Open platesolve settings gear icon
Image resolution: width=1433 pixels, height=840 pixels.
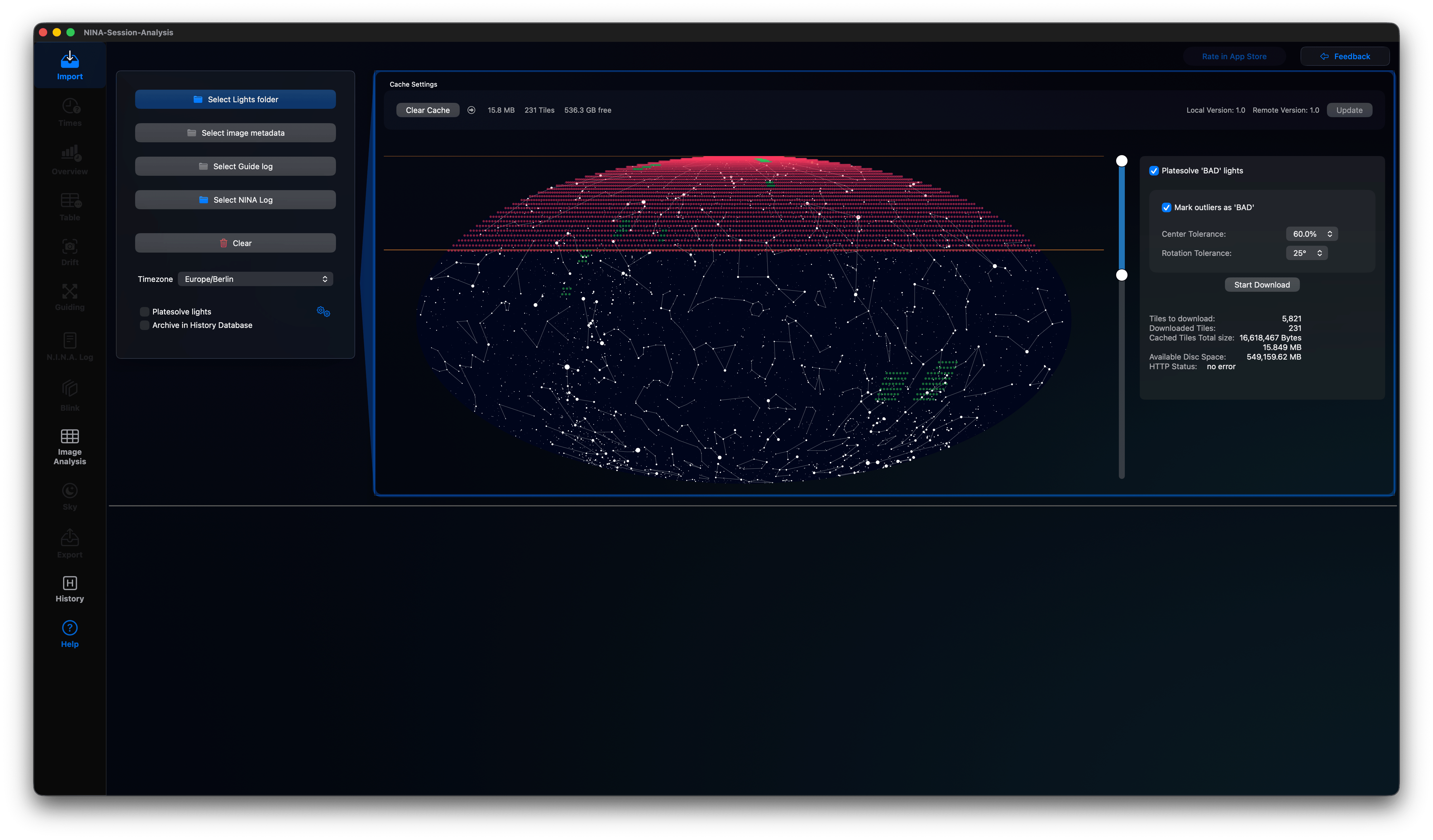[x=323, y=311]
